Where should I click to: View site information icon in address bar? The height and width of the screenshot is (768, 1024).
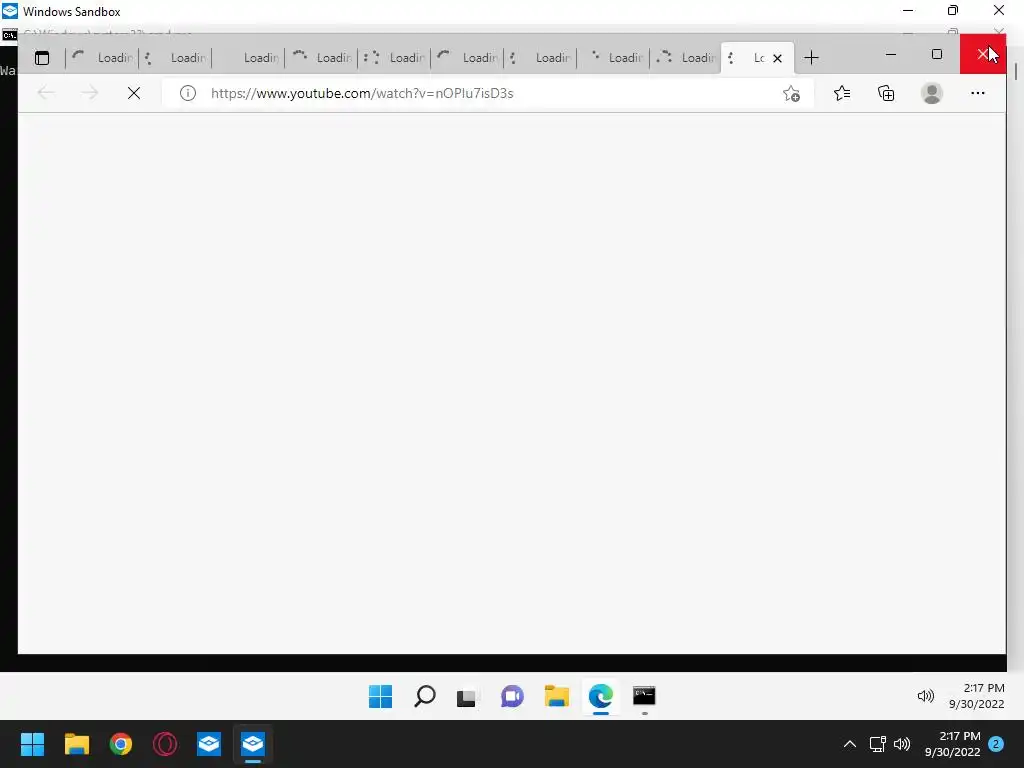tap(187, 93)
